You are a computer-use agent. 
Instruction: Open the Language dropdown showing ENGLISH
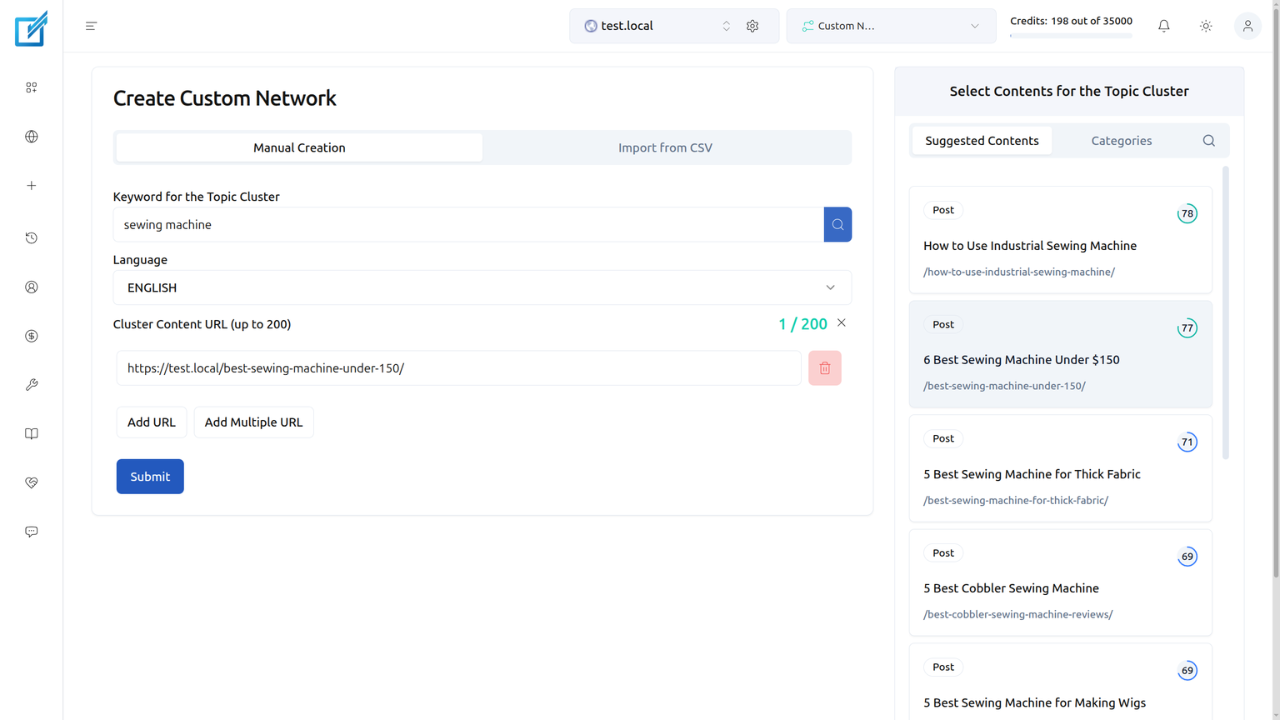click(x=482, y=287)
